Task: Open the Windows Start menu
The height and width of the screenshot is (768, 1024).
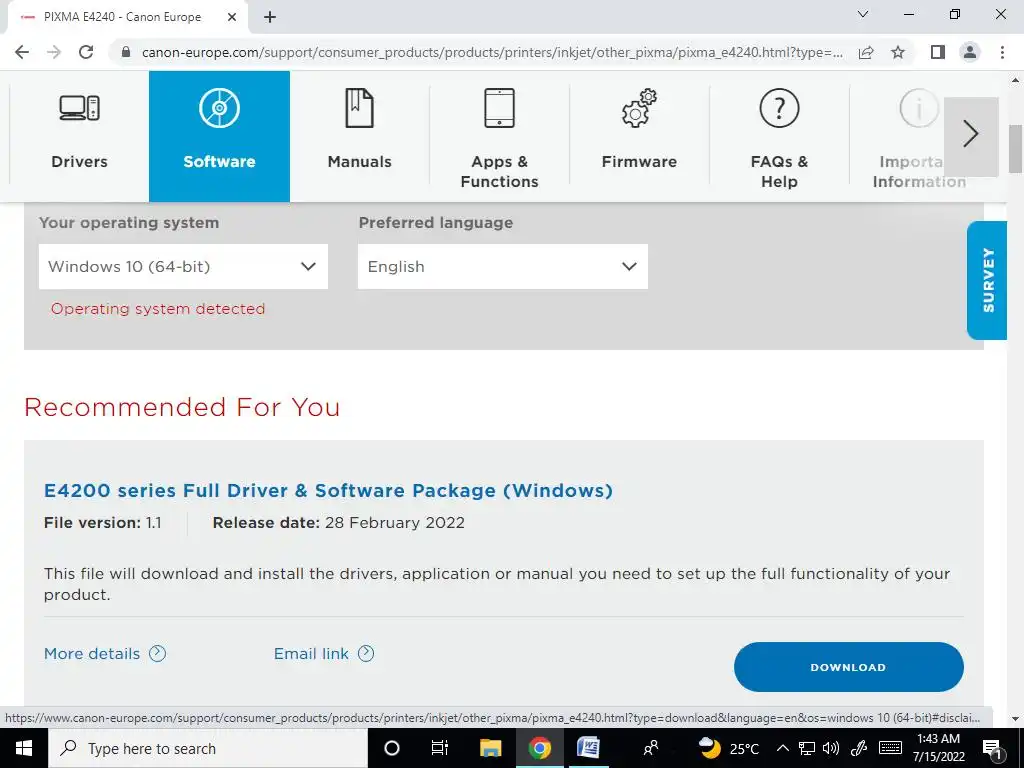Action: pos(24,748)
